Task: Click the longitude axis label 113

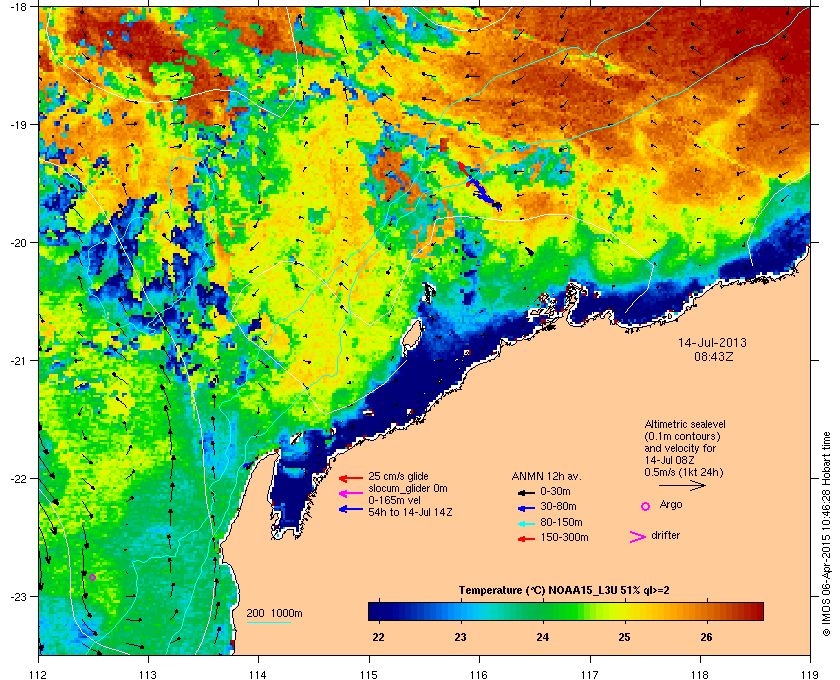Action: (x=148, y=674)
